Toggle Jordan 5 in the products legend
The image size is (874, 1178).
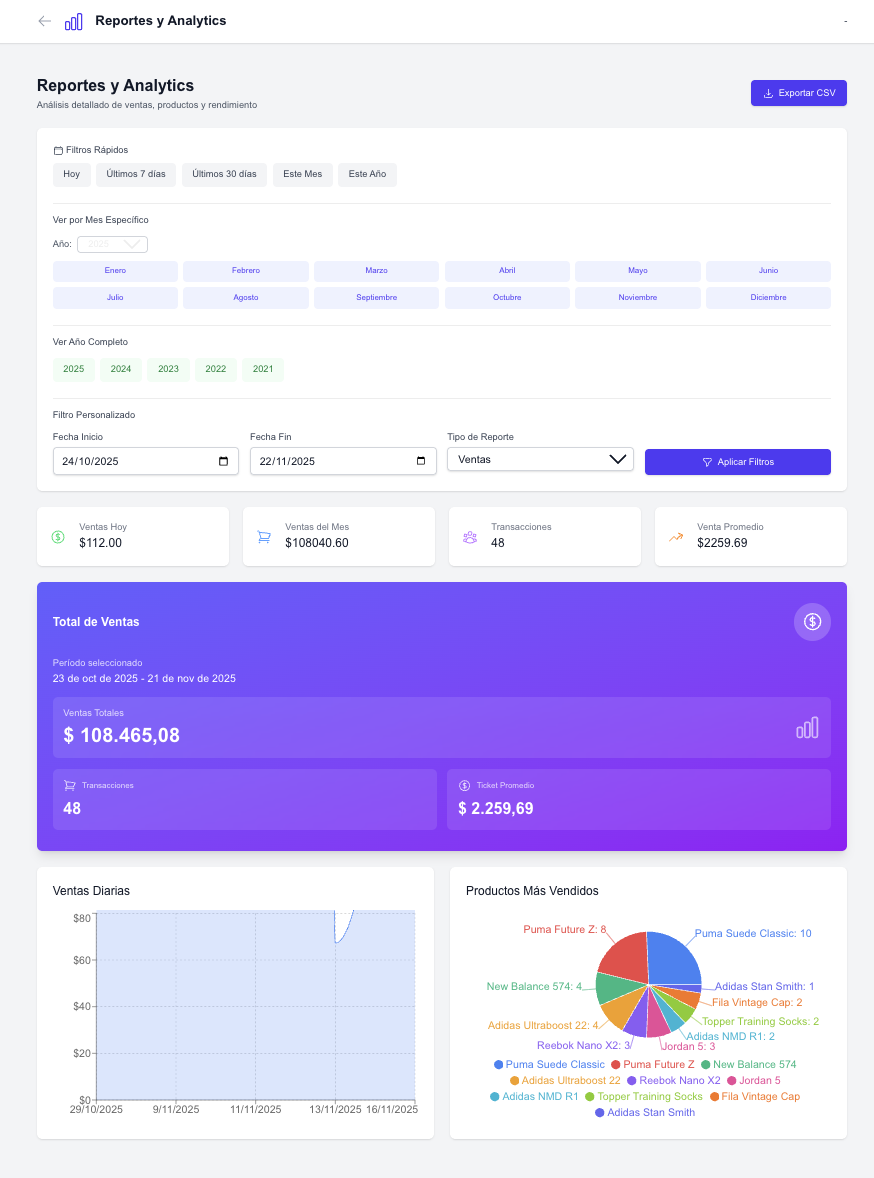click(x=759, y=1081)
